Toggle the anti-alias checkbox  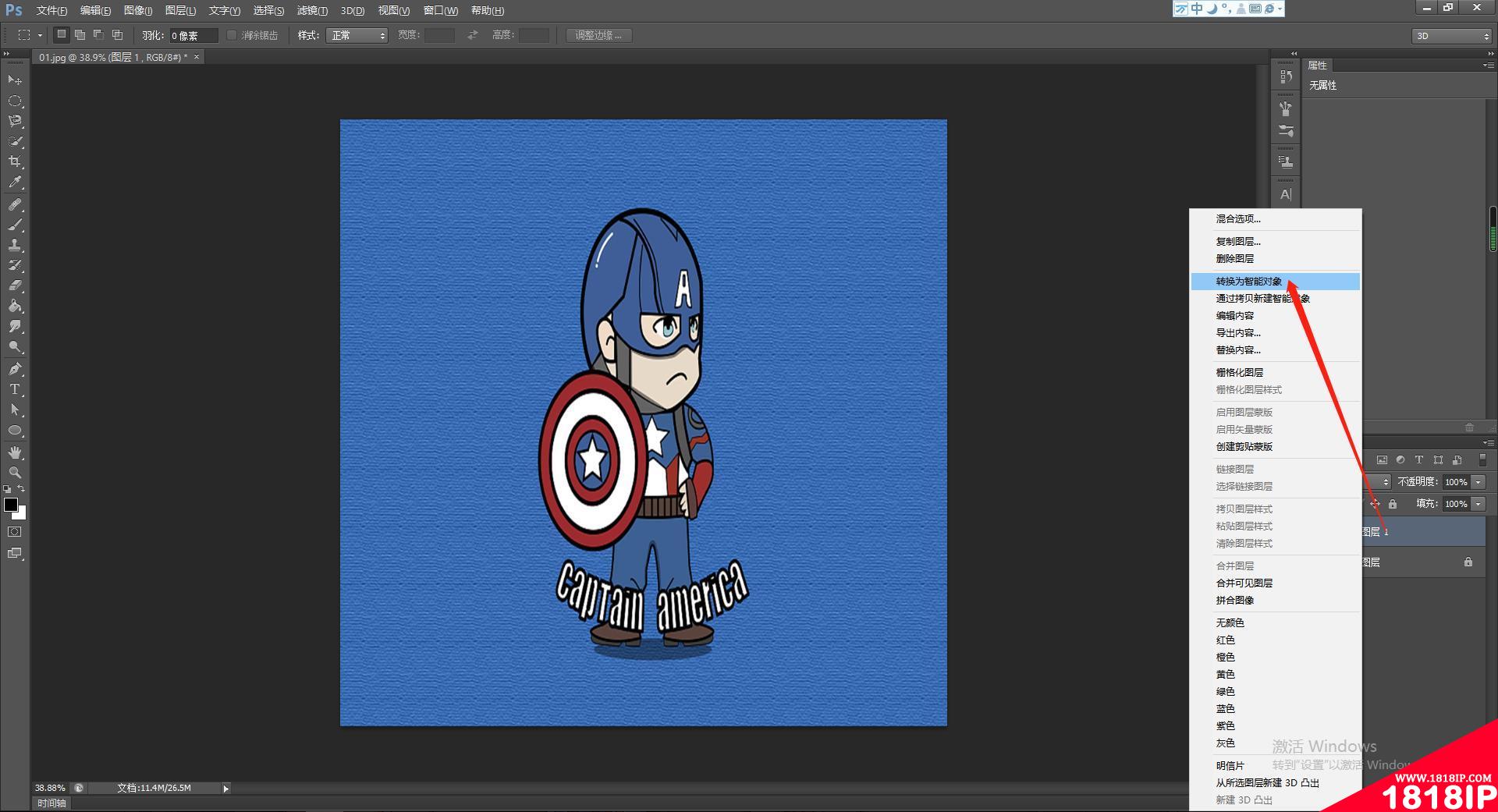[x=232, y=35]
